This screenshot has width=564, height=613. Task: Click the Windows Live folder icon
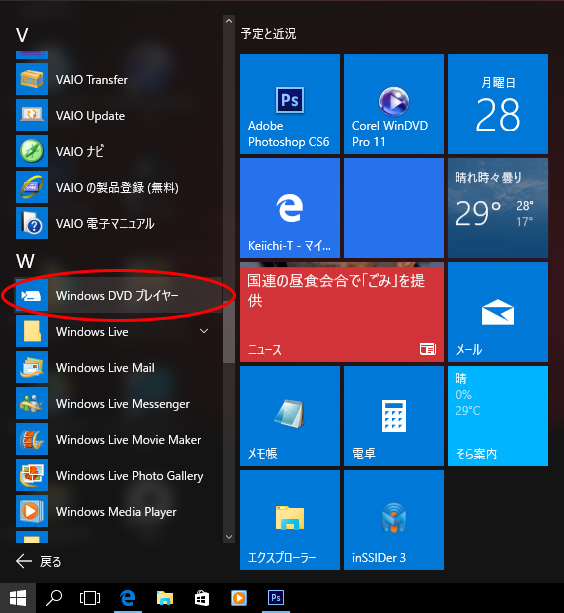[x=32, y=332]
